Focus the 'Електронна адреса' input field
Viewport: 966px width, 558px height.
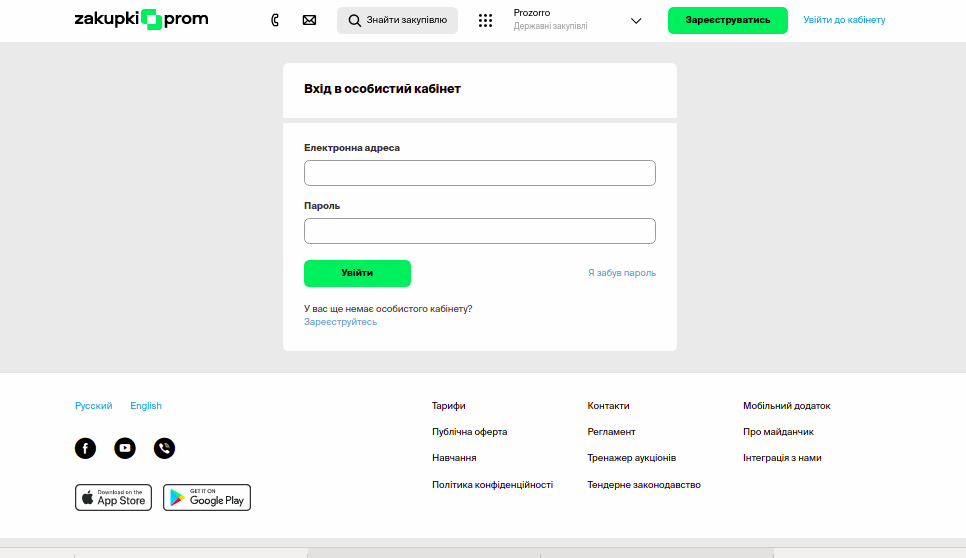click(x=480, y=173)
